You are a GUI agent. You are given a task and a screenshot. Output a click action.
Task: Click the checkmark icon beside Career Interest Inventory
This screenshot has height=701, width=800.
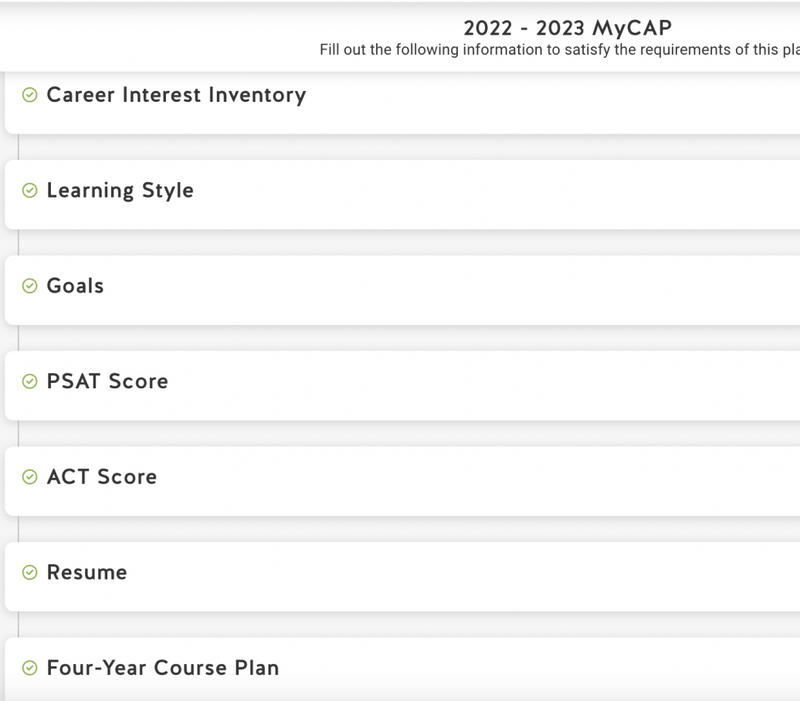[28, 95]
